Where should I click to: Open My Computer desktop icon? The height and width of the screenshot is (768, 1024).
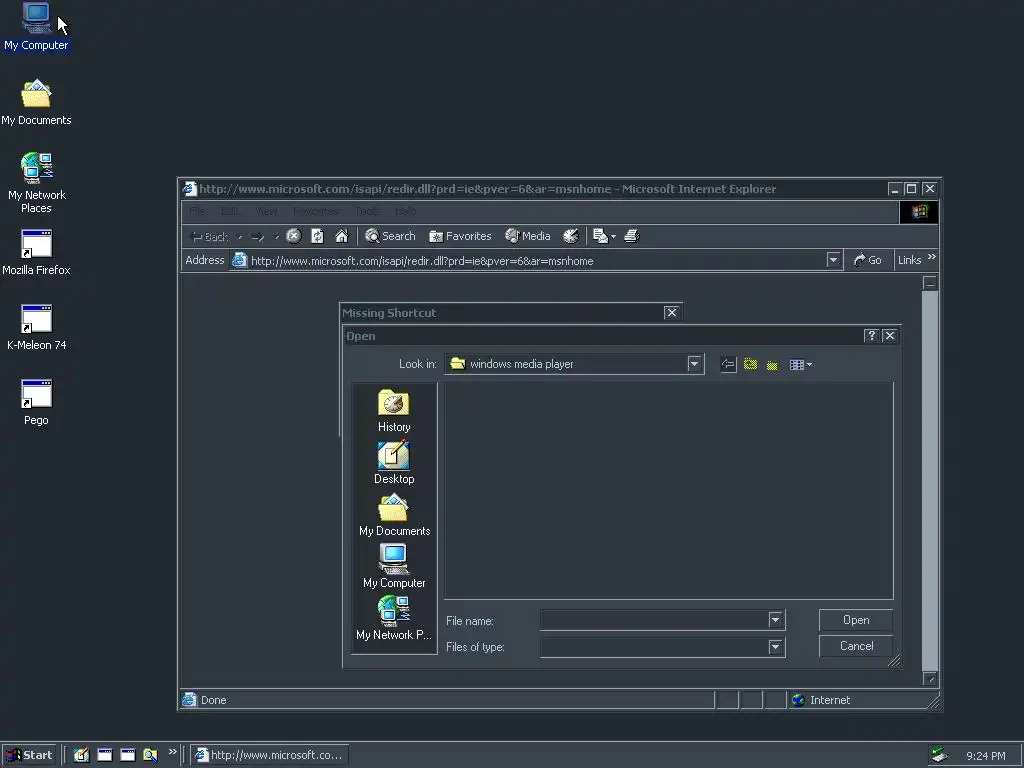click(36, 27)
